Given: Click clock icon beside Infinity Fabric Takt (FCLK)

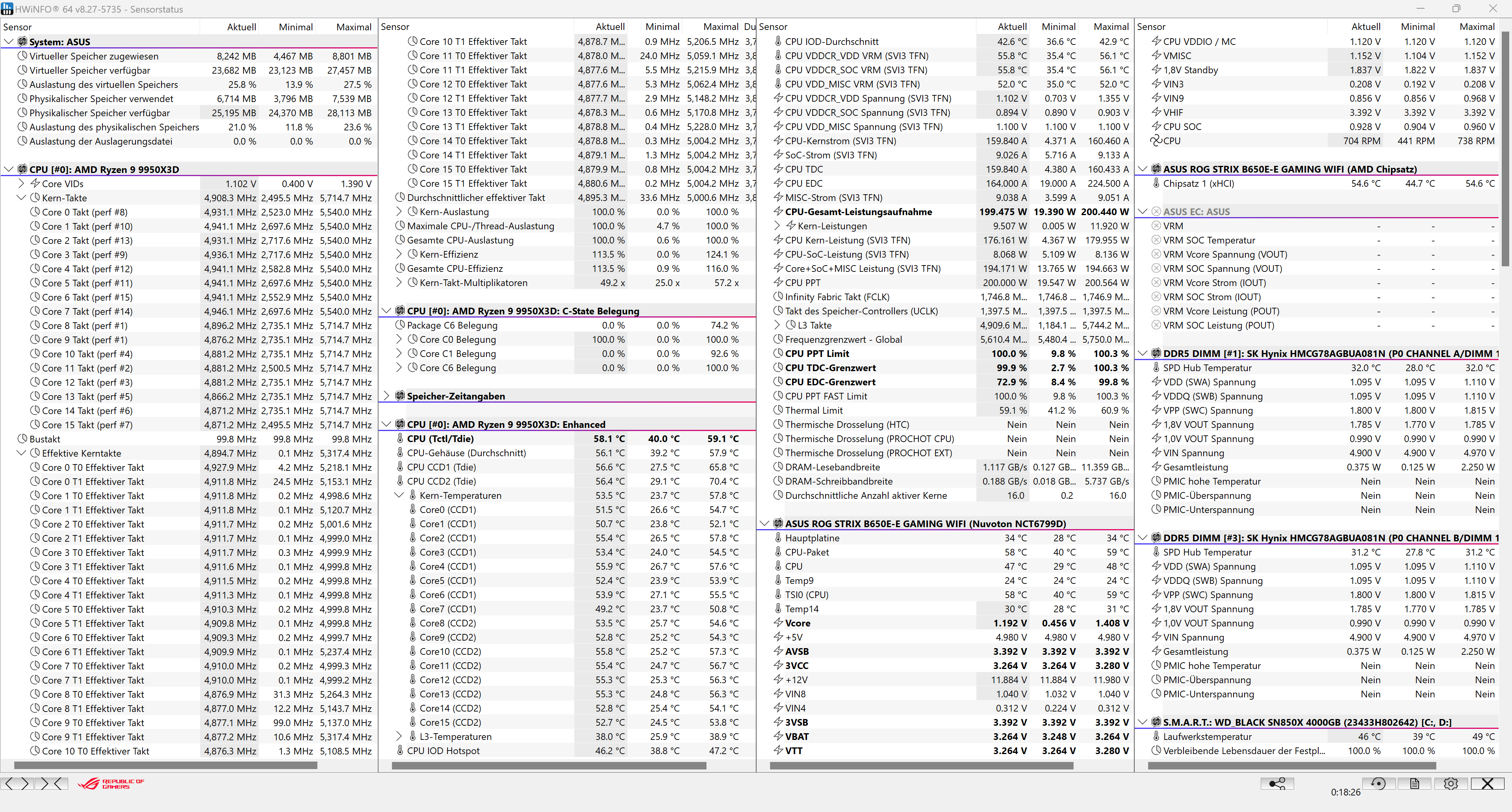Looking at the screenshot, I should 778,297.
